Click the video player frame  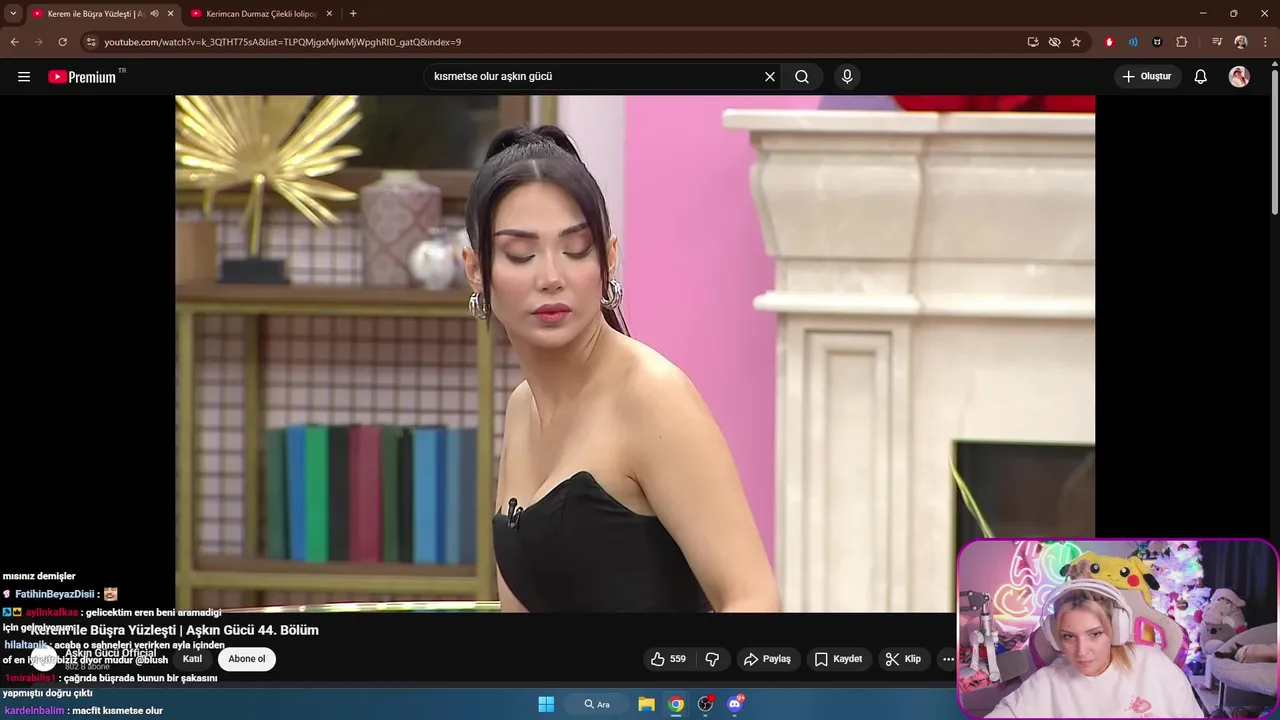click(635, 353)
